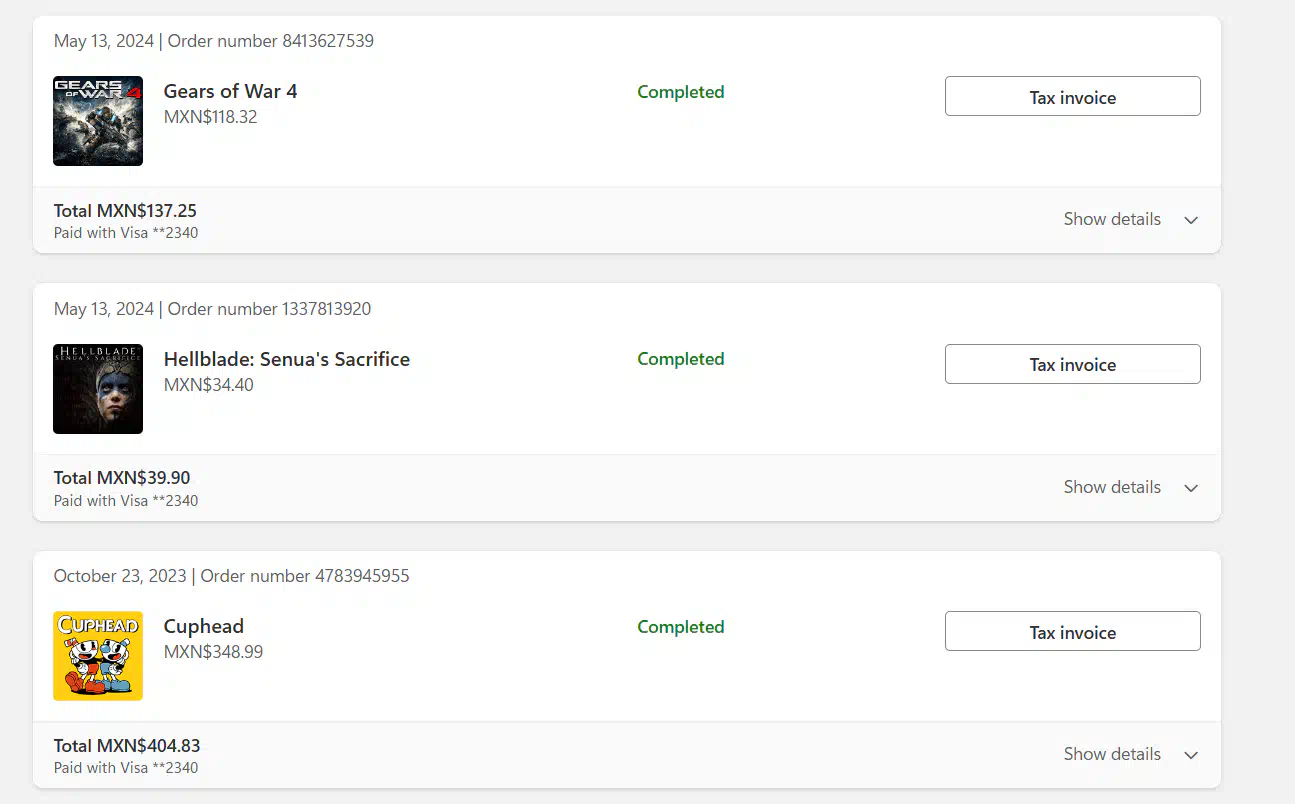Expand chevron arrow for Gears of War order

(1191, 220)
